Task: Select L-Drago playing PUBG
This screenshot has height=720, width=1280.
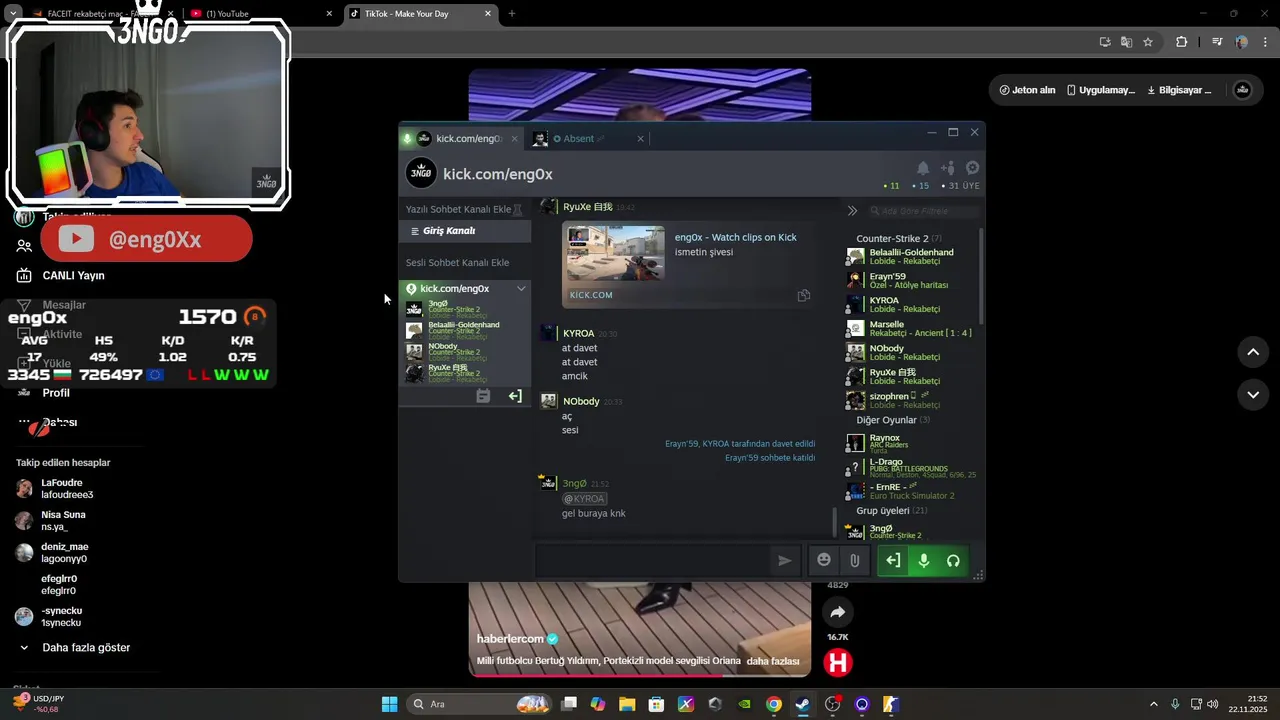Action: click(x=911, y=467)
